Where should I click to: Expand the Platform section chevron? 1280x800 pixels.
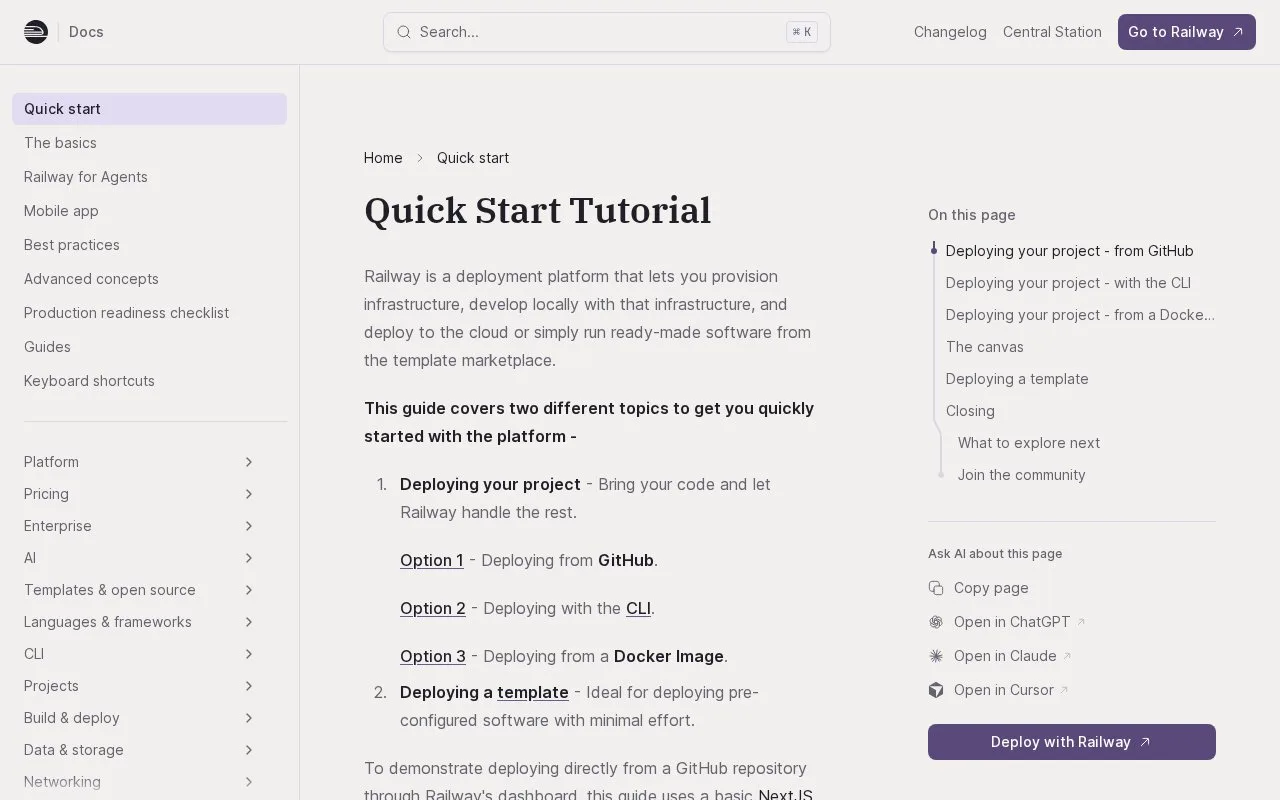click(249, 462)
